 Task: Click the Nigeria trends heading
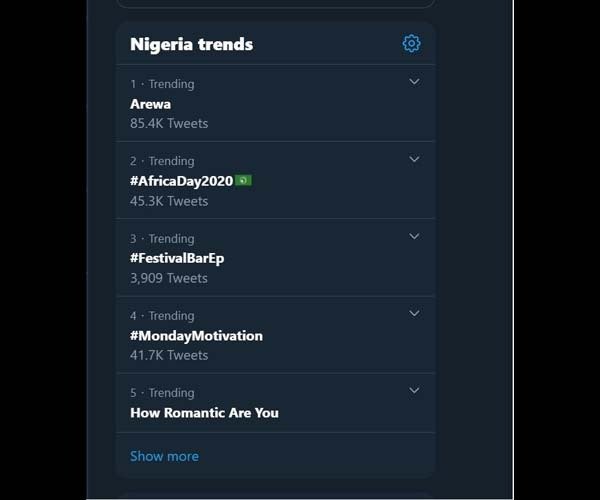[x=191, y=44]
